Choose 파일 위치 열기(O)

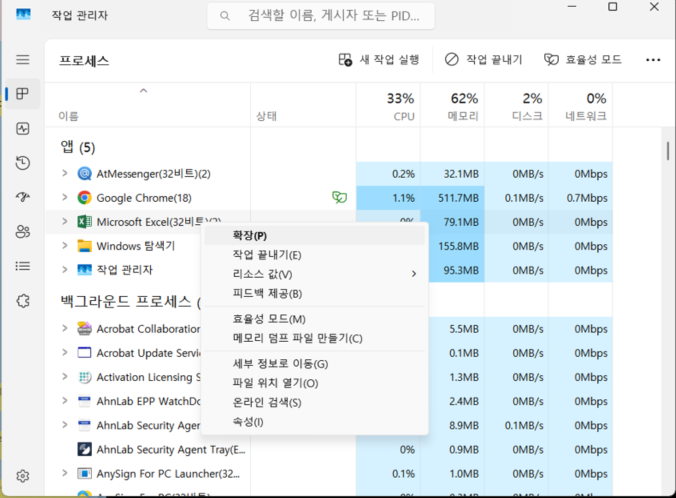point(314,383)
